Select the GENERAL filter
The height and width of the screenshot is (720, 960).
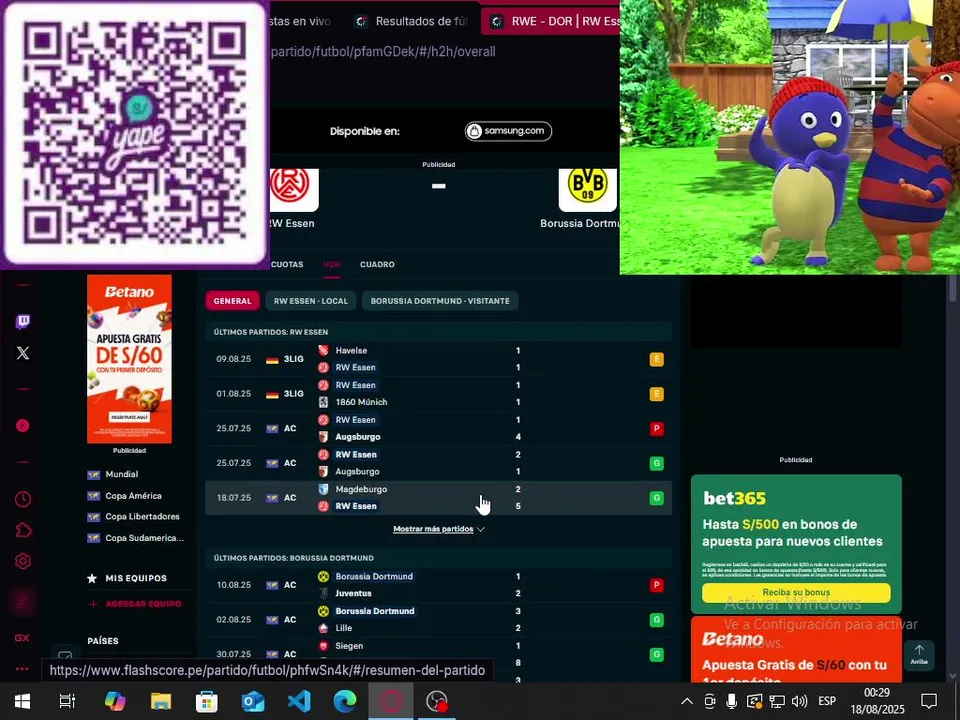[x=233, y=301]
